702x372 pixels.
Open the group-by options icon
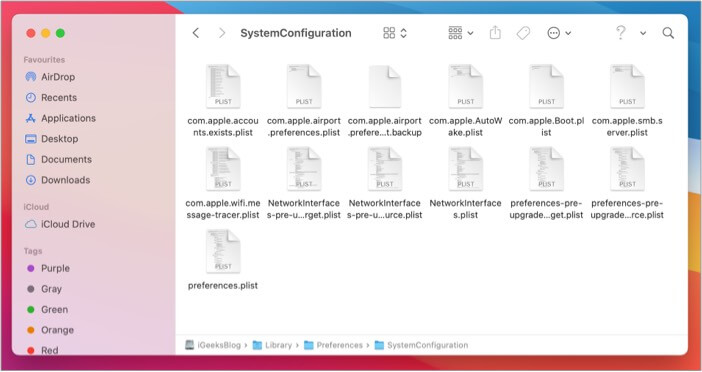tap(455, 33)
